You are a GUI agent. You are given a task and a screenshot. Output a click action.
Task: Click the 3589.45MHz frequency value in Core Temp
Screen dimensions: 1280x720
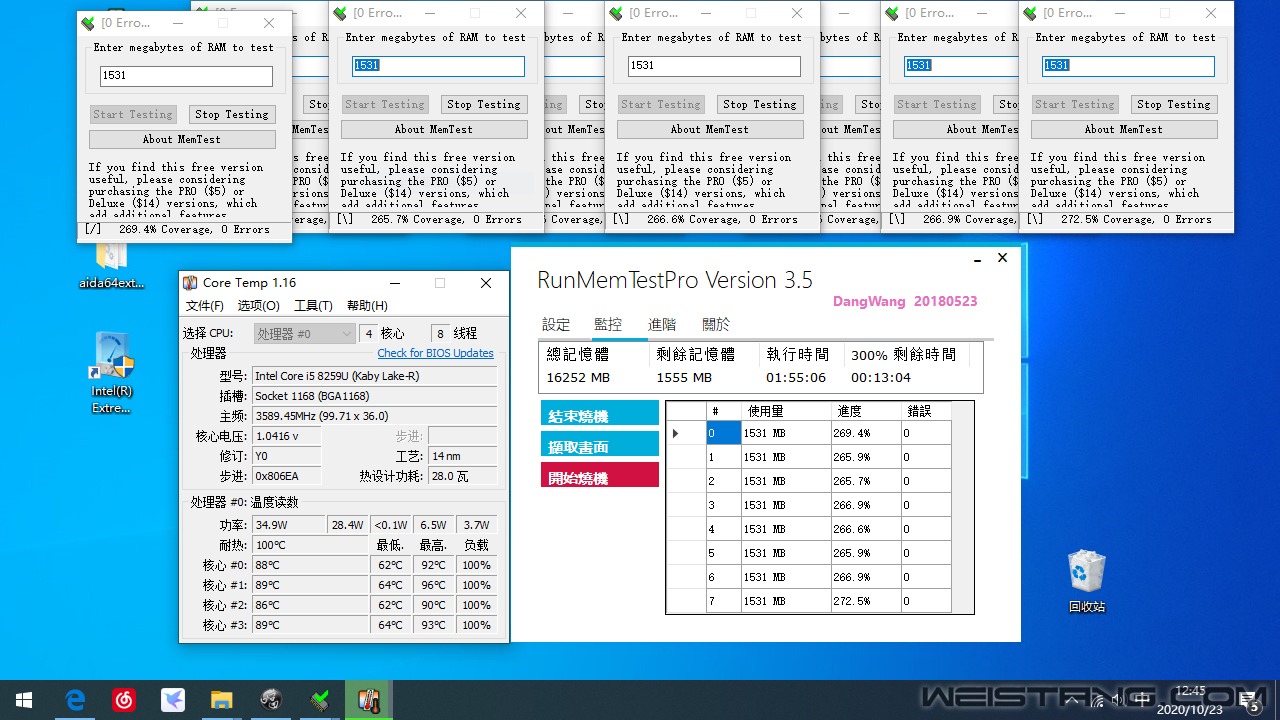point(374,416)
